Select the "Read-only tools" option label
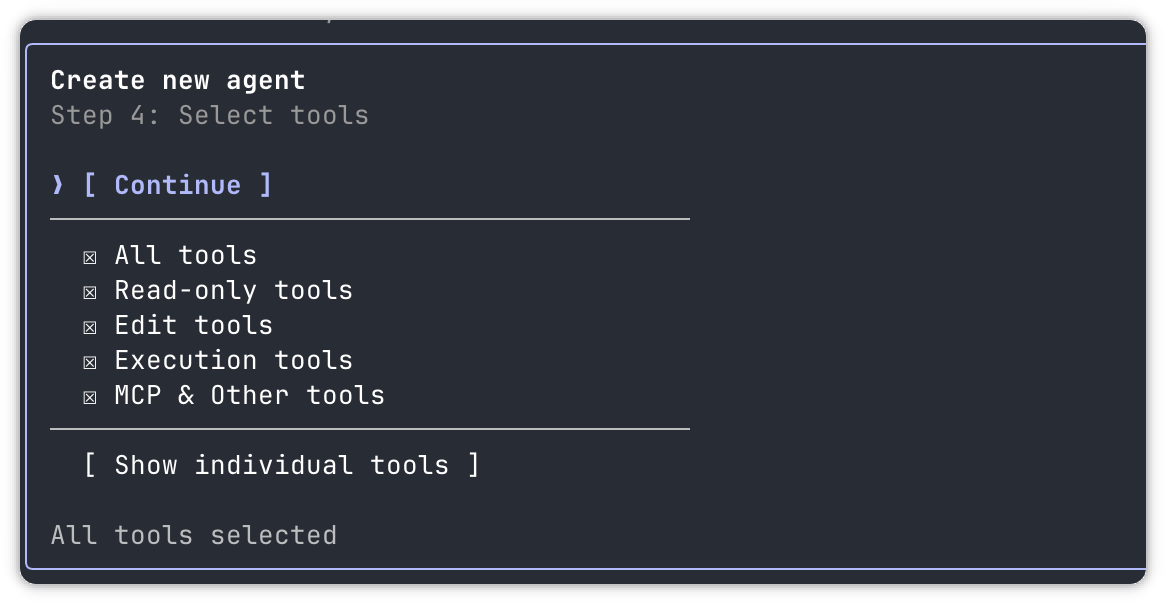This screenshot has height=604, width=1166. point(233,290)
